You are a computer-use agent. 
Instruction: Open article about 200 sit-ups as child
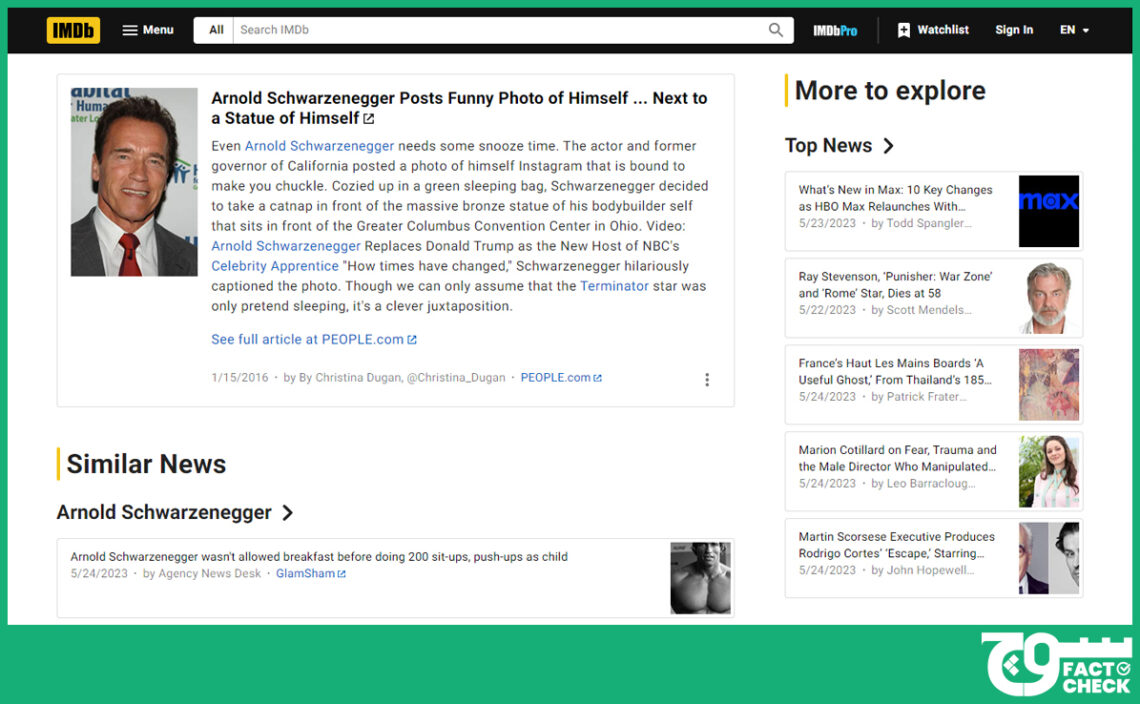point(318,557)
